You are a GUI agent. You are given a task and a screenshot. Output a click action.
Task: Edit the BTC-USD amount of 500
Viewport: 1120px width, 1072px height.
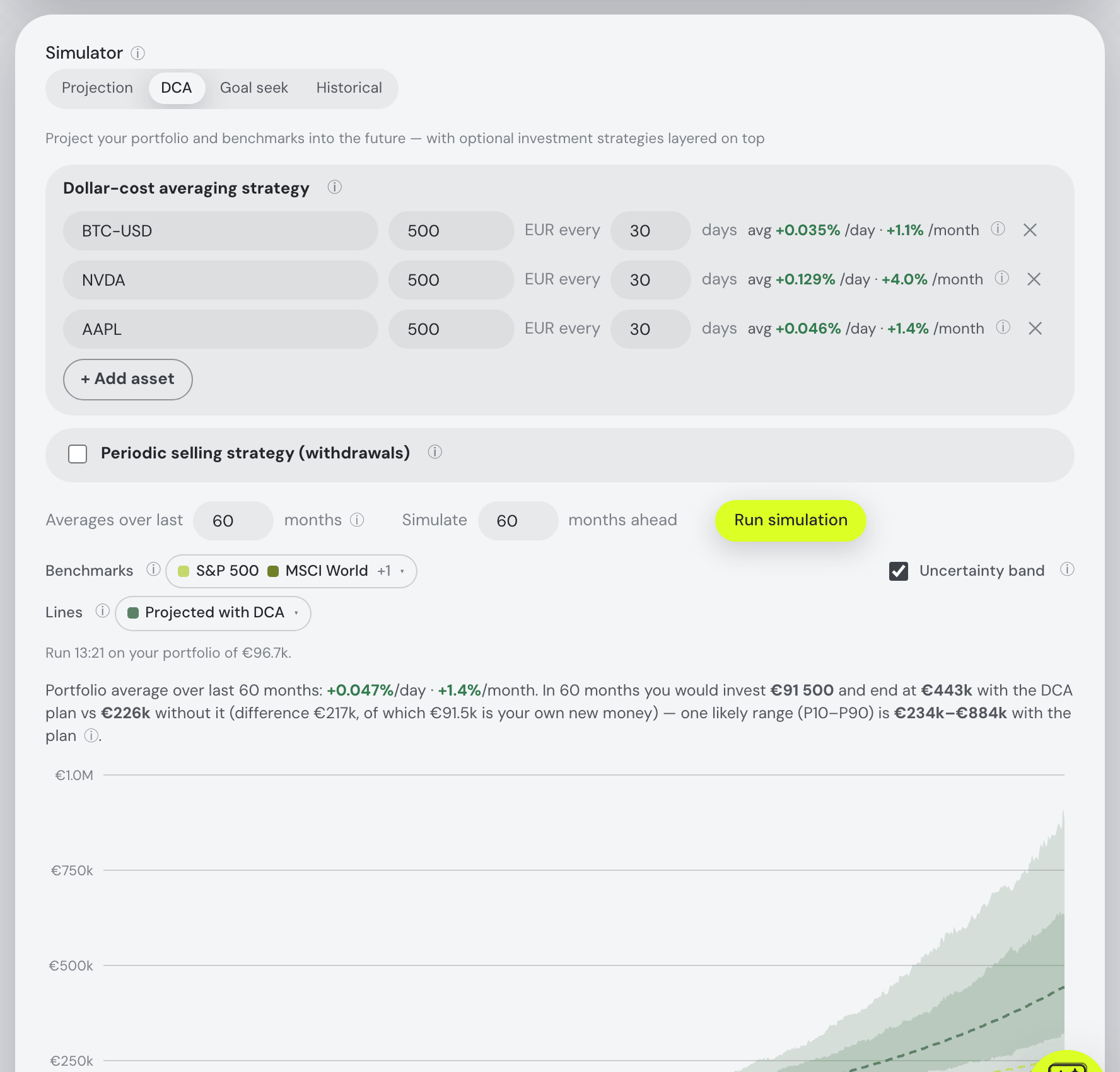pos(452,231)
